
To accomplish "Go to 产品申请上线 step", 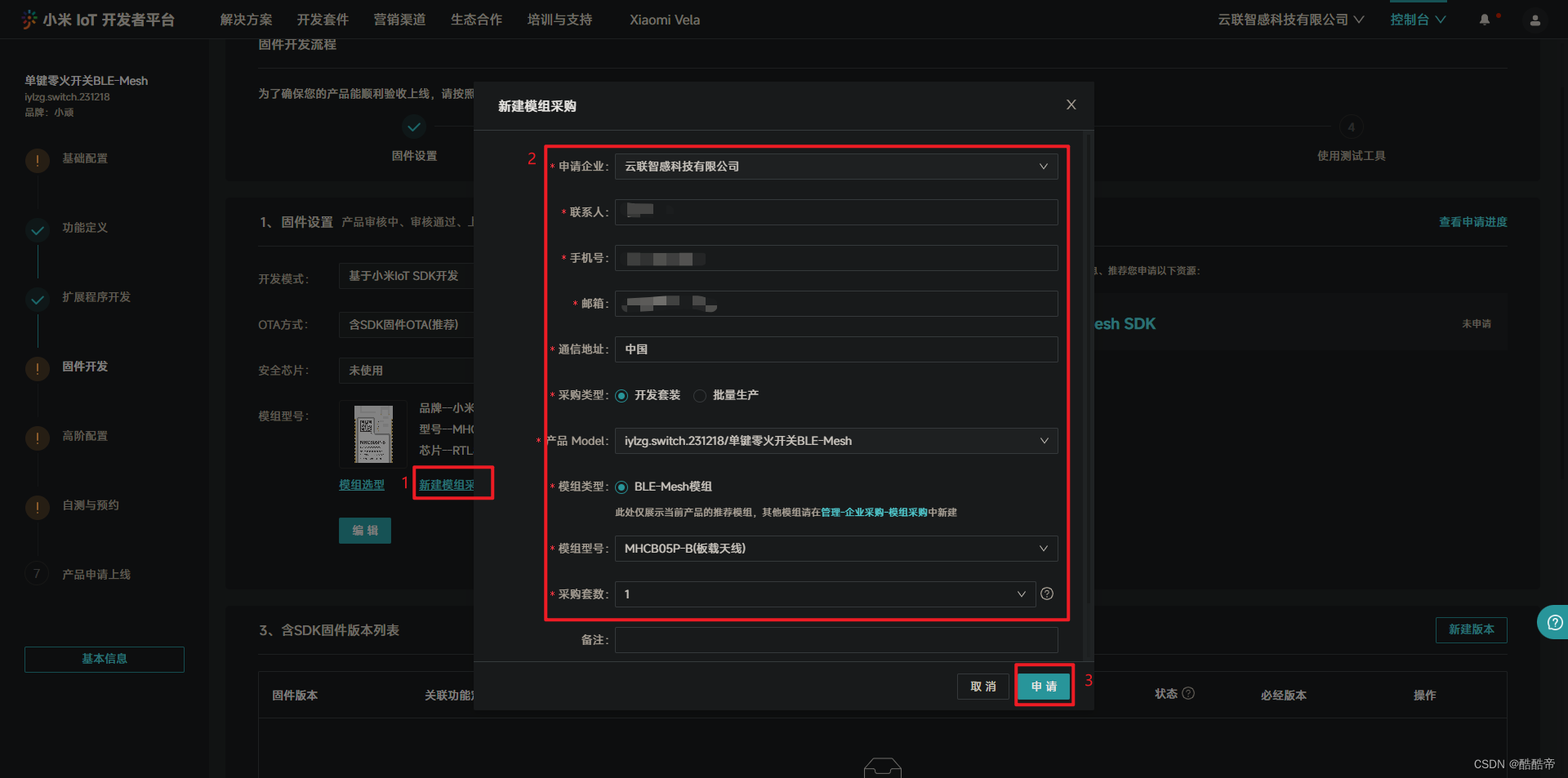I will (96, 575).
